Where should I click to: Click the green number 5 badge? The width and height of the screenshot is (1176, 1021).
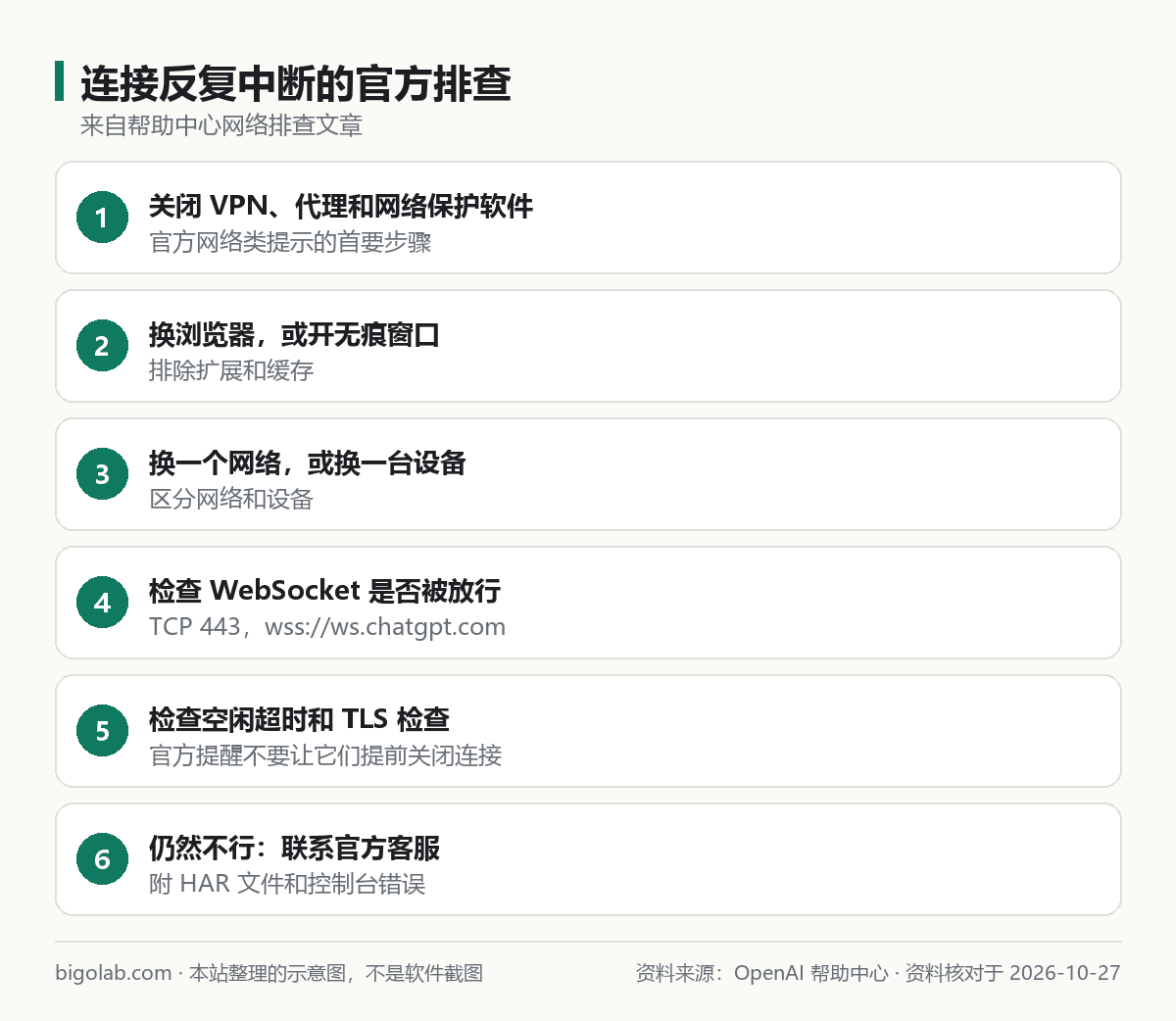pyautogui.click(x=102, y=731)
